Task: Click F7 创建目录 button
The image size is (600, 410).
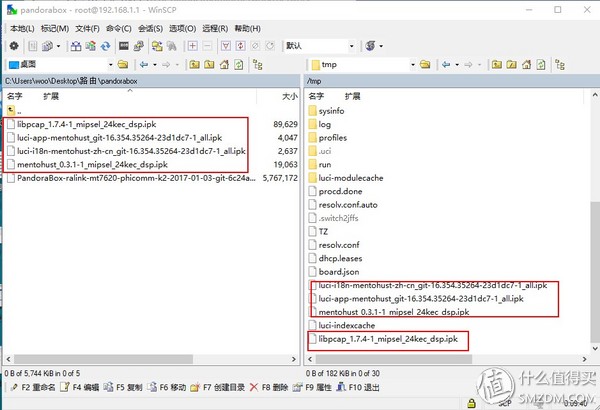Action: click(x=218, y=387)
